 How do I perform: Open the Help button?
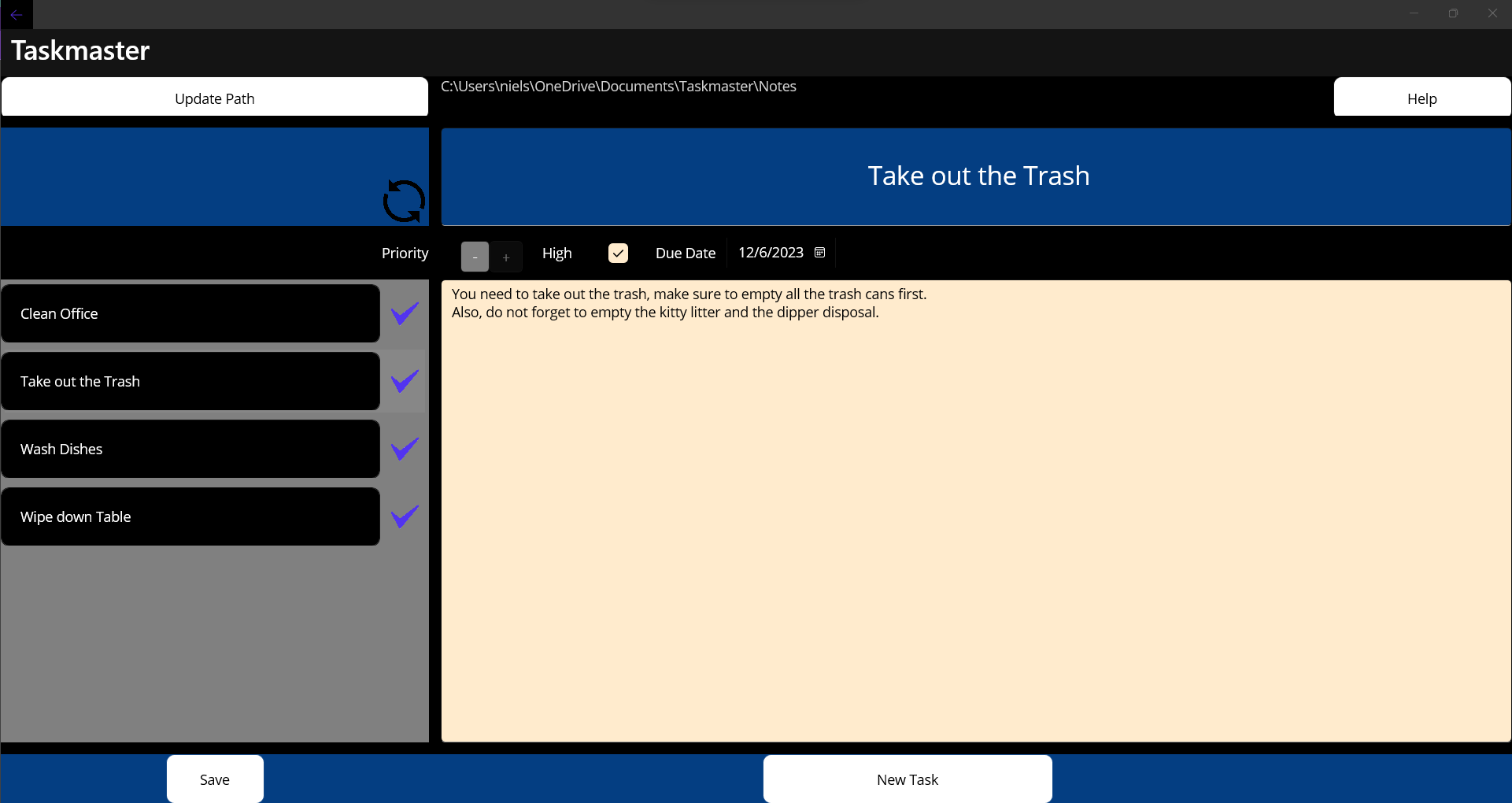(x=1421, y=98)
